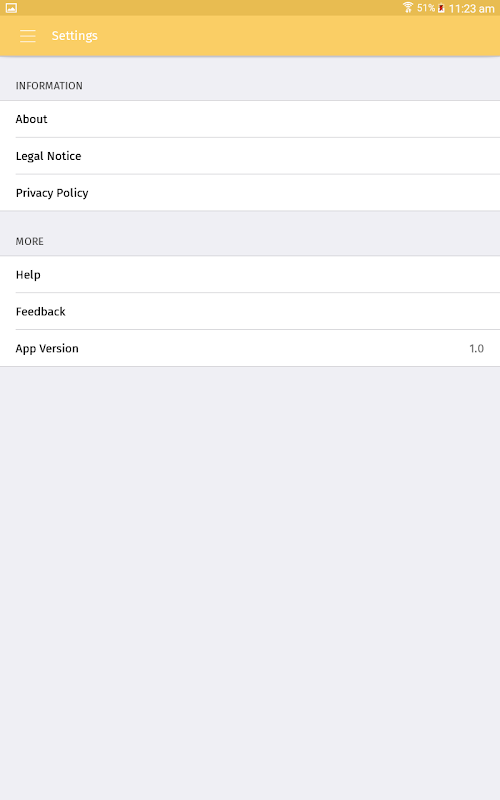Tap the INFORMATION section header
The width and height of the screenshot is (500, 800).
[49, 86]
